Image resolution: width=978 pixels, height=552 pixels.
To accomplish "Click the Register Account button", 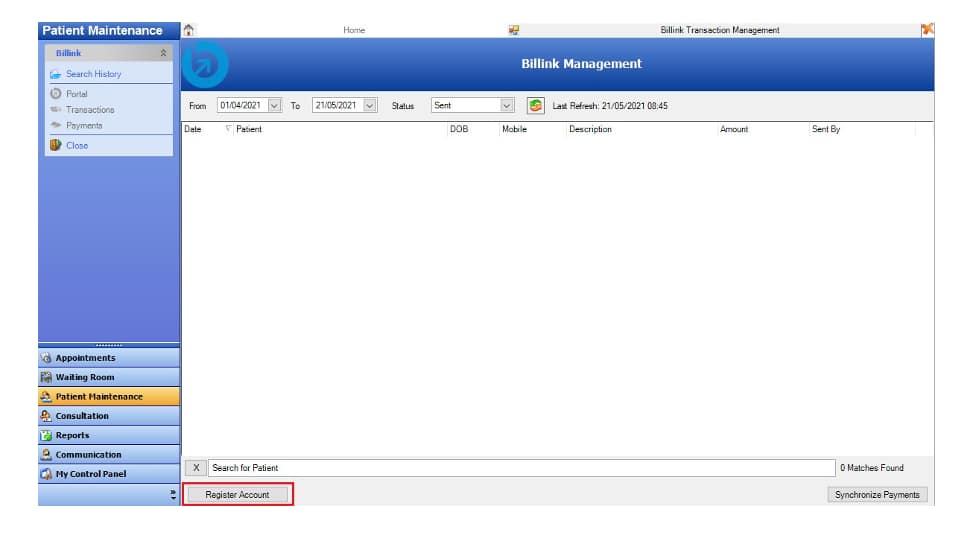I will (238, 495).
